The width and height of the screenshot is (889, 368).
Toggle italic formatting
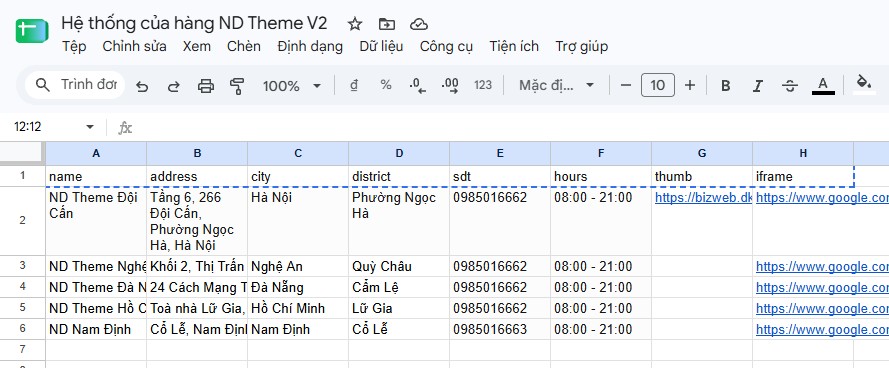(x=757, y=86)
